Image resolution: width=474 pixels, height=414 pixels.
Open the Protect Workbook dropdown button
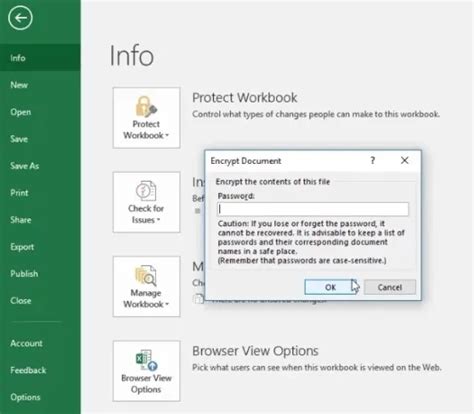pos(146,118)
